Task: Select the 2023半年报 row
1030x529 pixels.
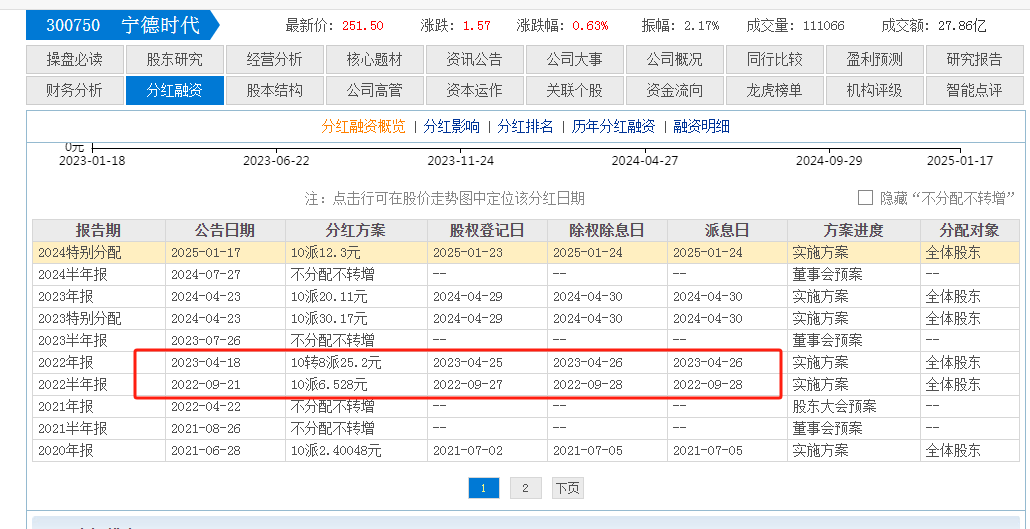Action: [526, 340]
